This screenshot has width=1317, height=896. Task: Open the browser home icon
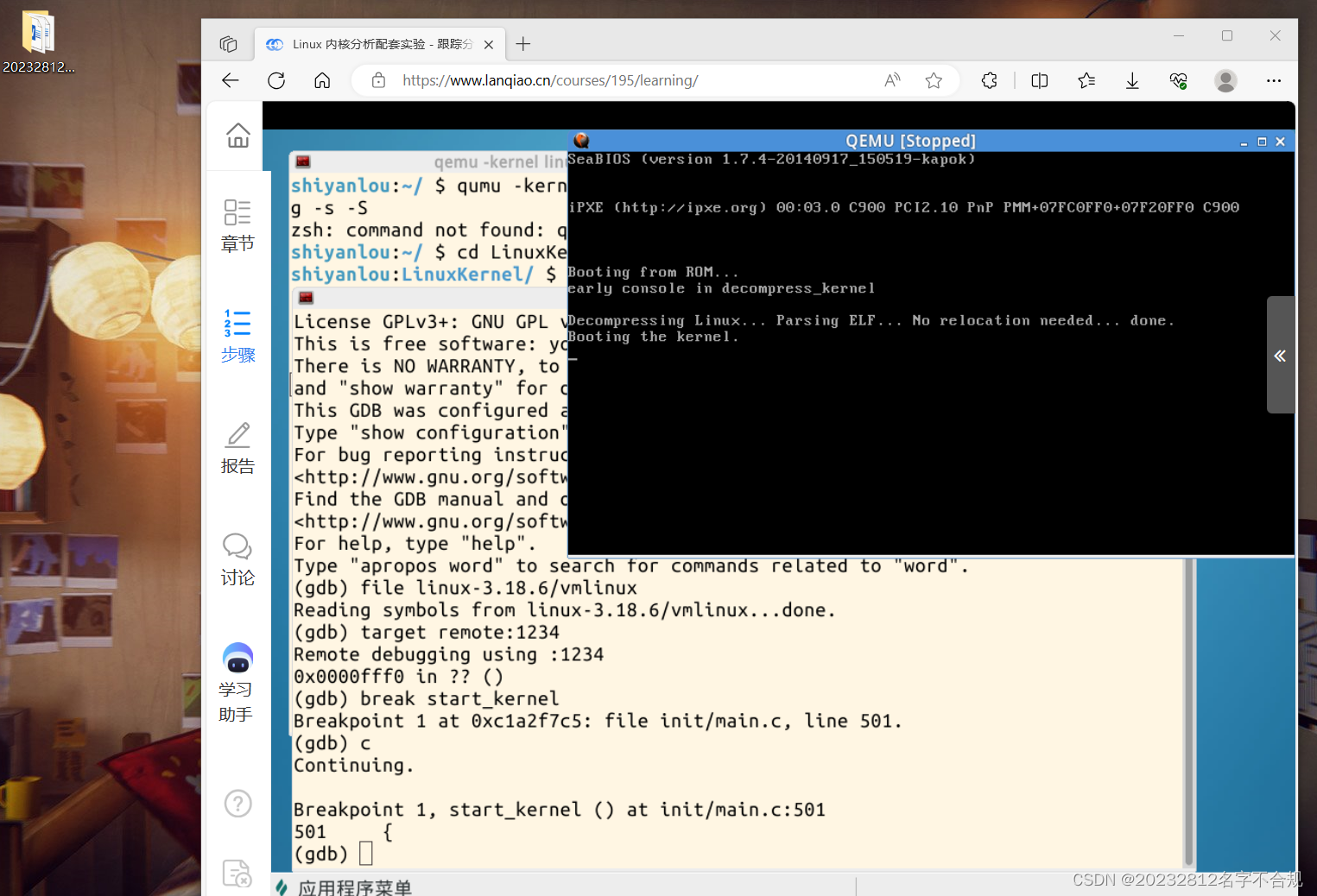(x=321, y=80)
